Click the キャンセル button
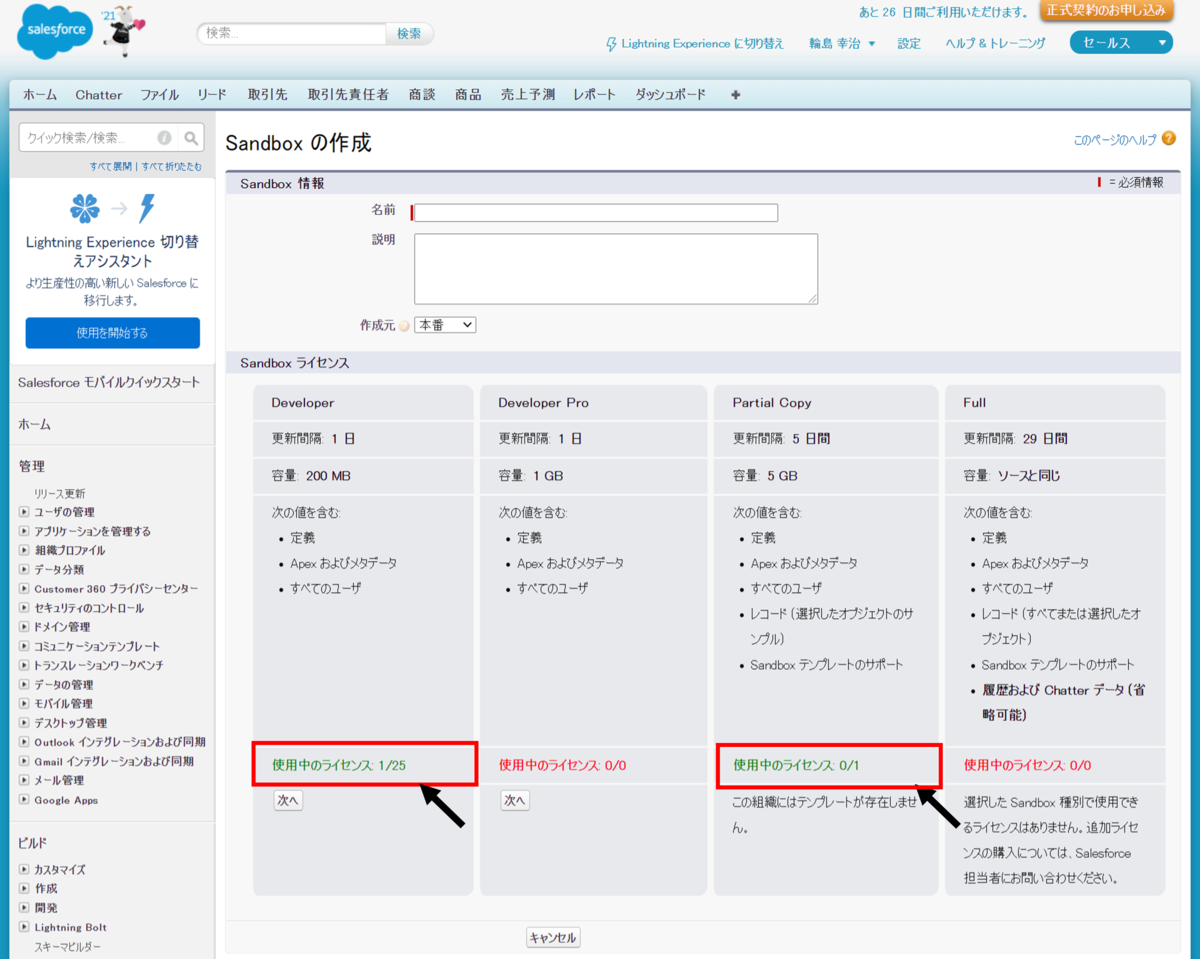The width and height of the screenshot is (1200, 959). [553, 938]
